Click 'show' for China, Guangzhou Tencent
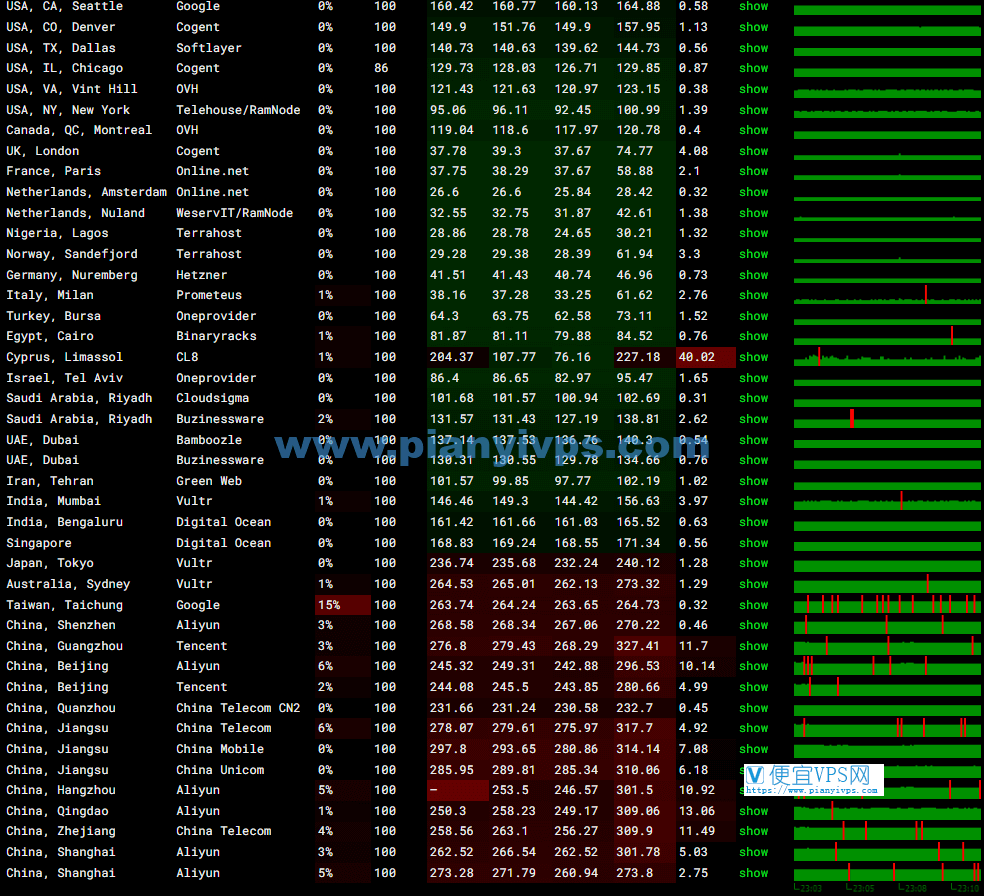Viewport: 984px width, 896px height. pyautogui.click(x=753, y=646)
